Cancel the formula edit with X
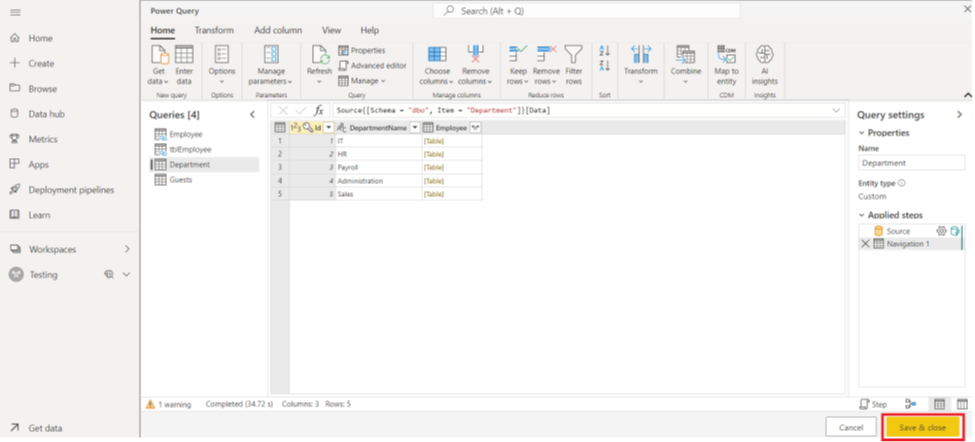The height and width of the screenshot is (442, 975). pos(284,110)
